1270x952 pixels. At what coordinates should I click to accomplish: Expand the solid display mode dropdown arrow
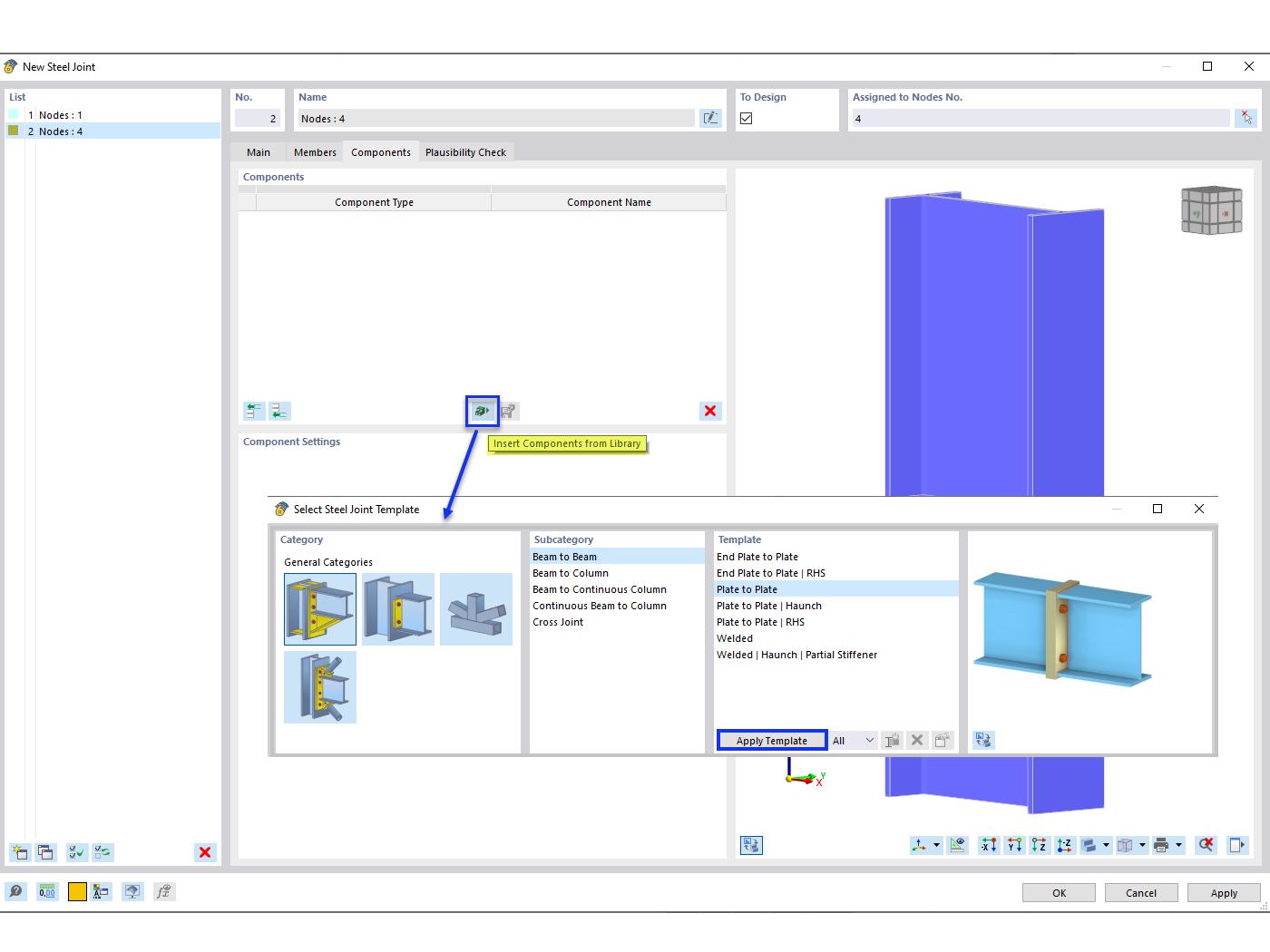click(1106, 845)
